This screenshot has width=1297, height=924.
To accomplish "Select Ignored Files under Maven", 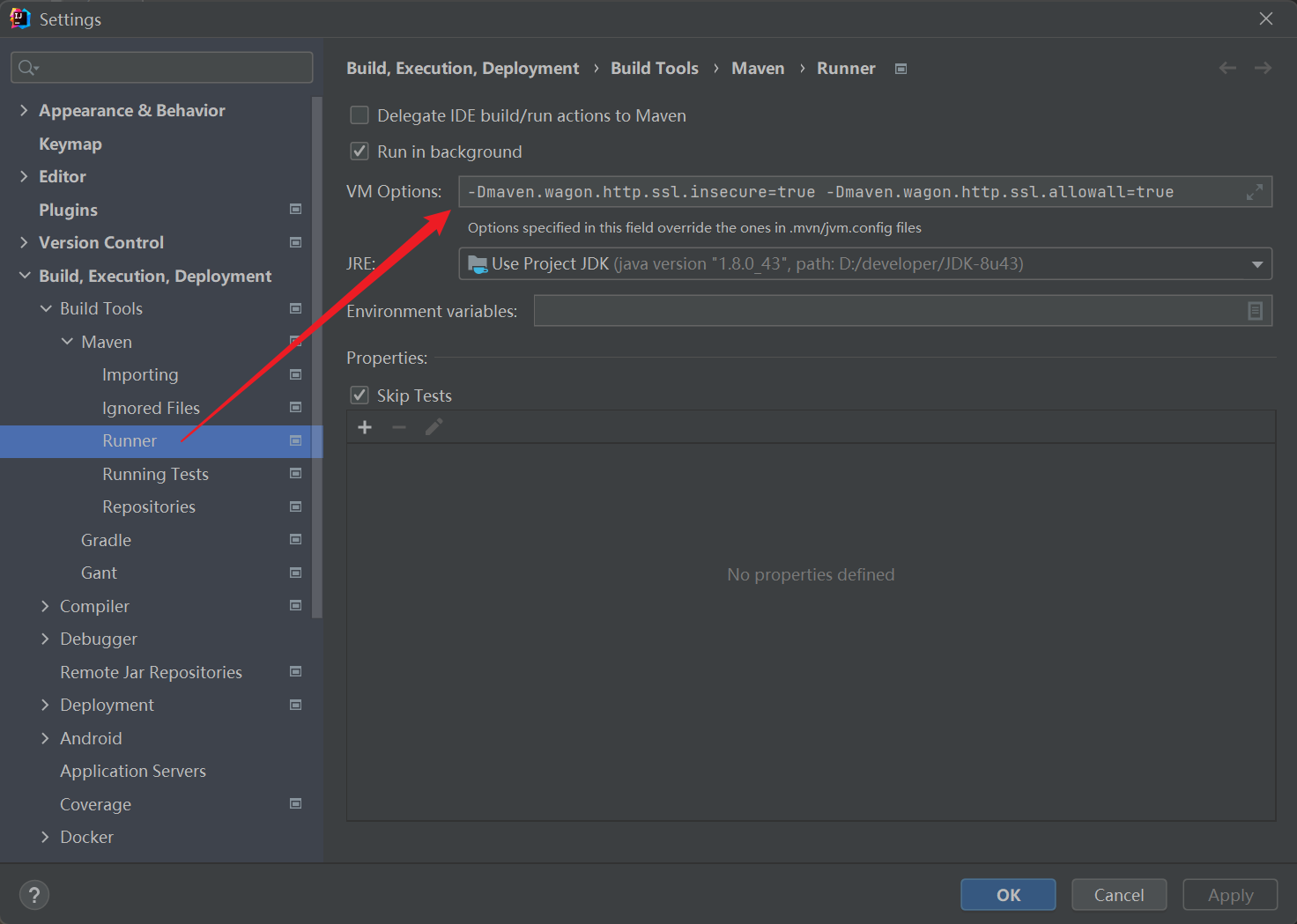I will coord(151,408).
